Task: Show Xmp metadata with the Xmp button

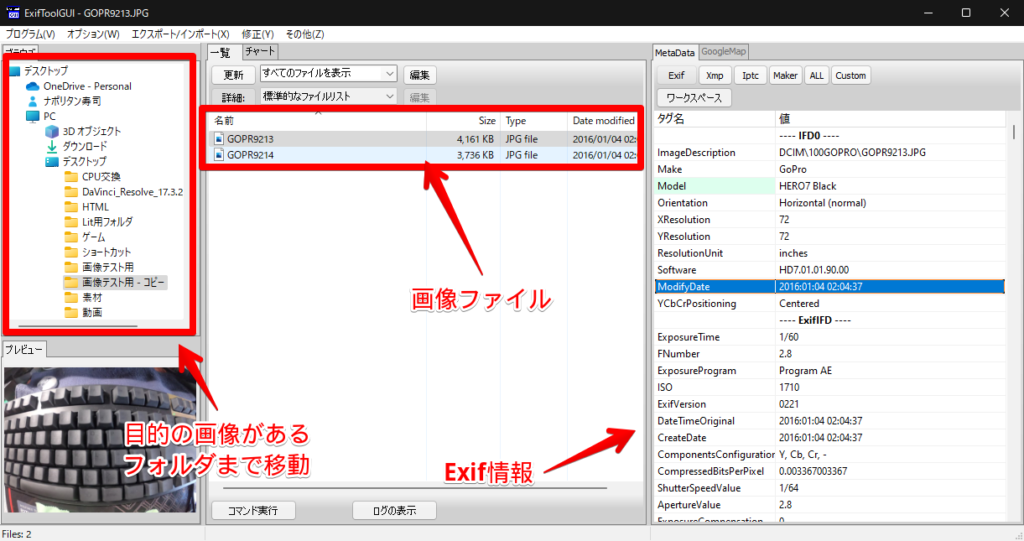Action: coord(714,75)
